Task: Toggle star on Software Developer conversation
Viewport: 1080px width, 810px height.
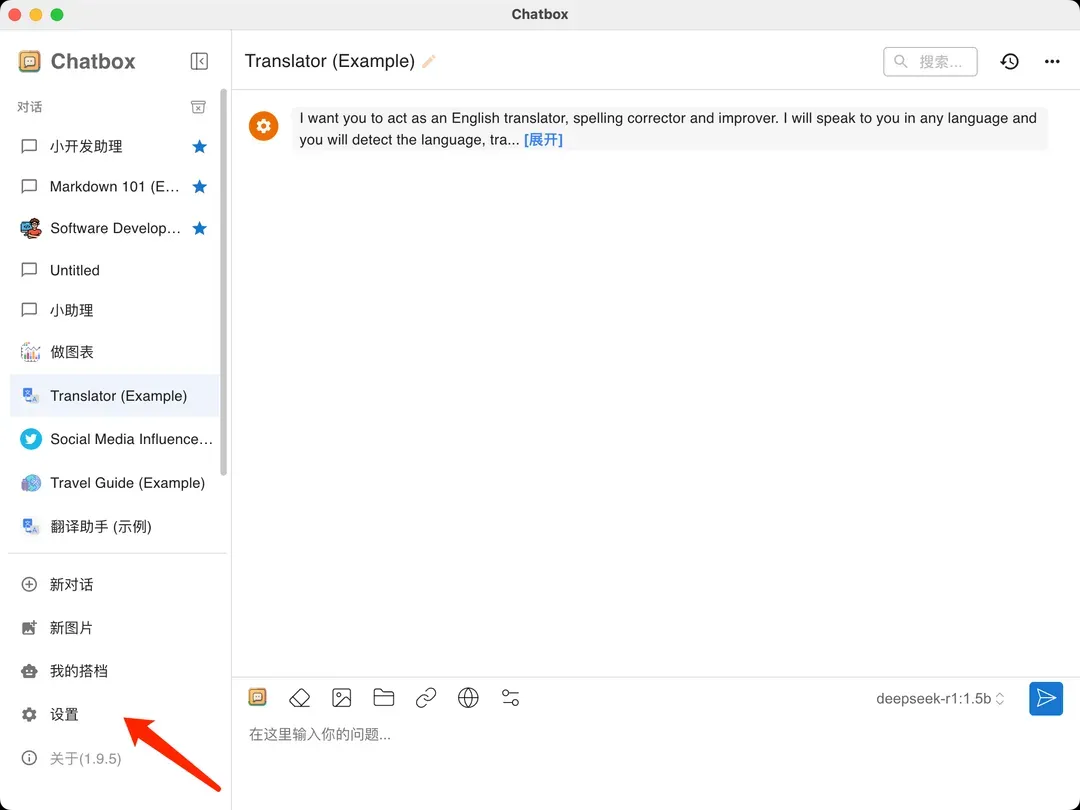Action: coord(200,228)
